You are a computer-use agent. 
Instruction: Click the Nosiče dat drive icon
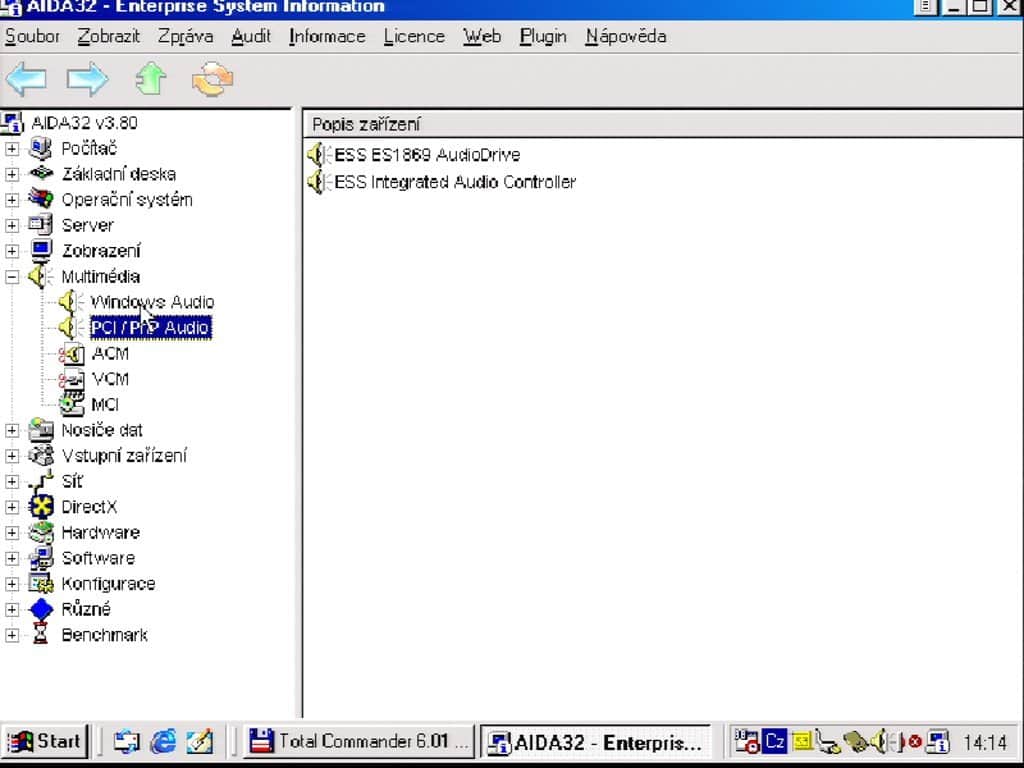[x=40, y=430]
